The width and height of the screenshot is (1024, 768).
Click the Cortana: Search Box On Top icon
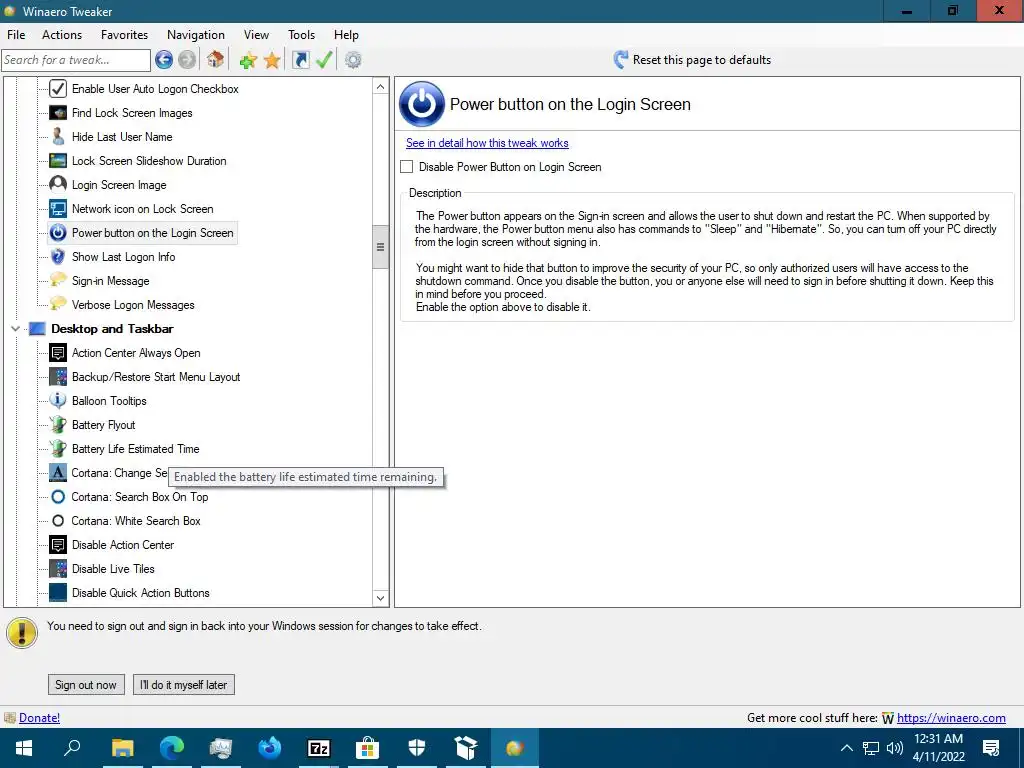58,497
